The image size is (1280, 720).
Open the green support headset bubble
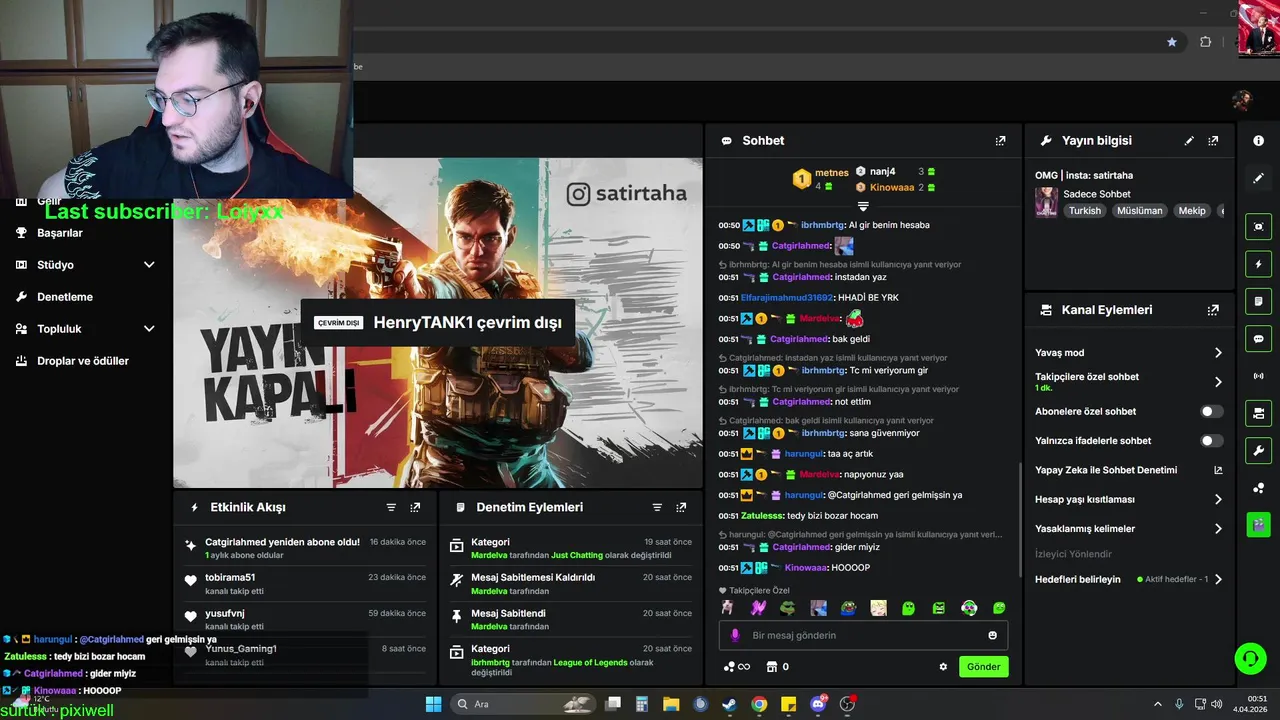click(x=1250, y=658)
